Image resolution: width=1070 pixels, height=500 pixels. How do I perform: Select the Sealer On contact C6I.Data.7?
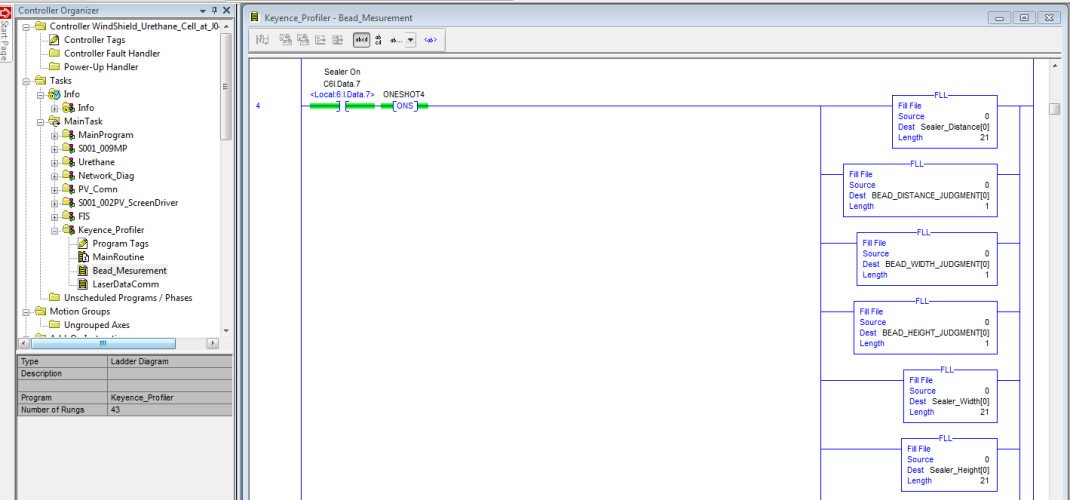point(344,105)
